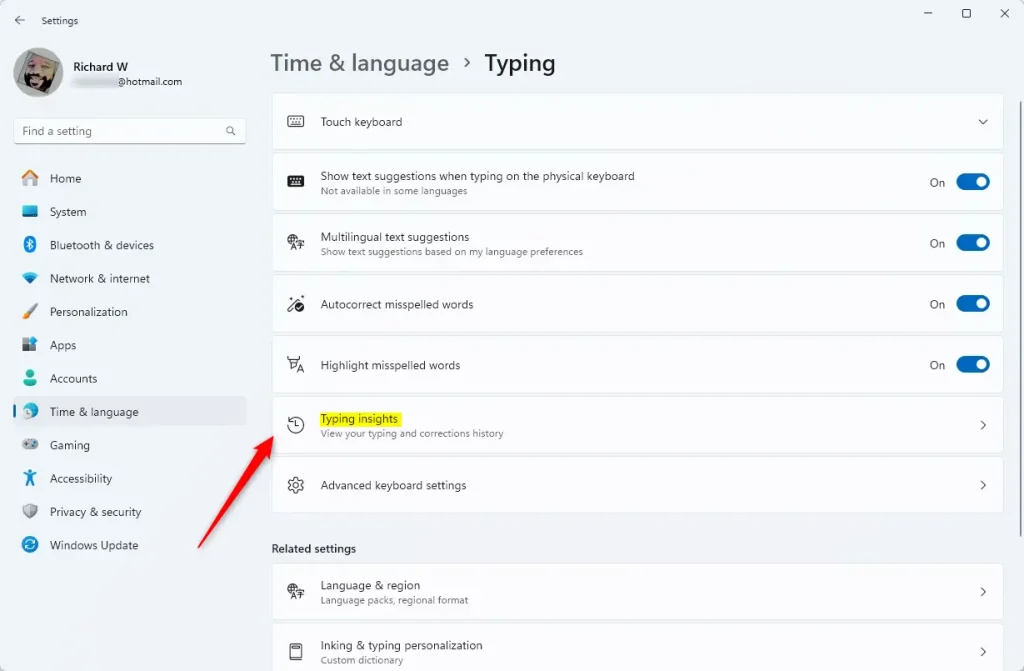
Task: Expand the Touch keyboard section chevron
Action: pyautogui.click(x=982, y=122)
